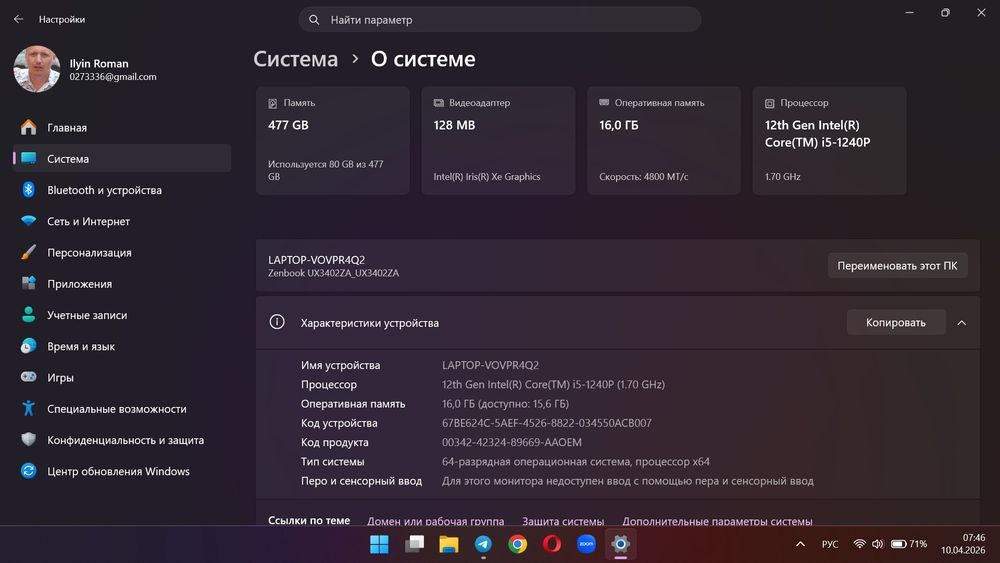
Task: Open File Explorer from taskbar
Action: point(448,544)
